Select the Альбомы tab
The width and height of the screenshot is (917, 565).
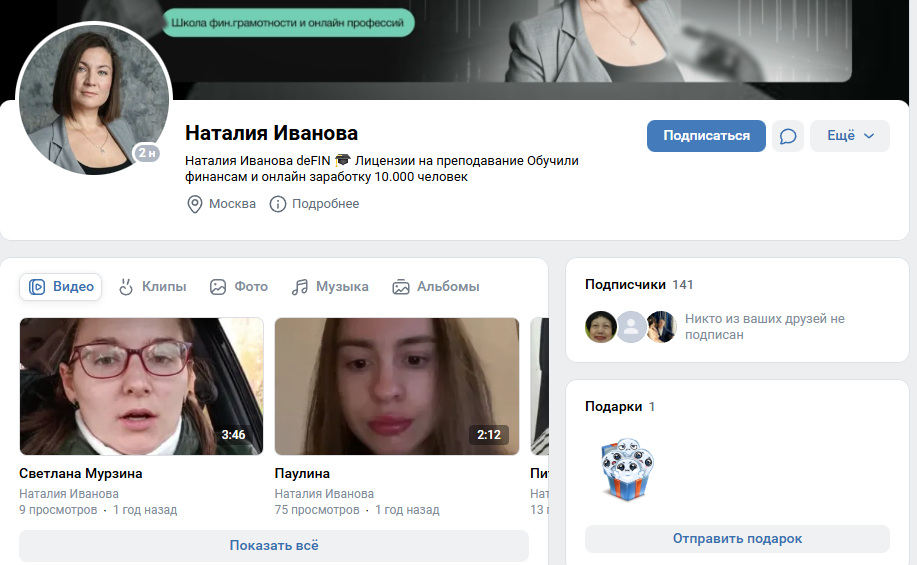click(x=436, y=287)
